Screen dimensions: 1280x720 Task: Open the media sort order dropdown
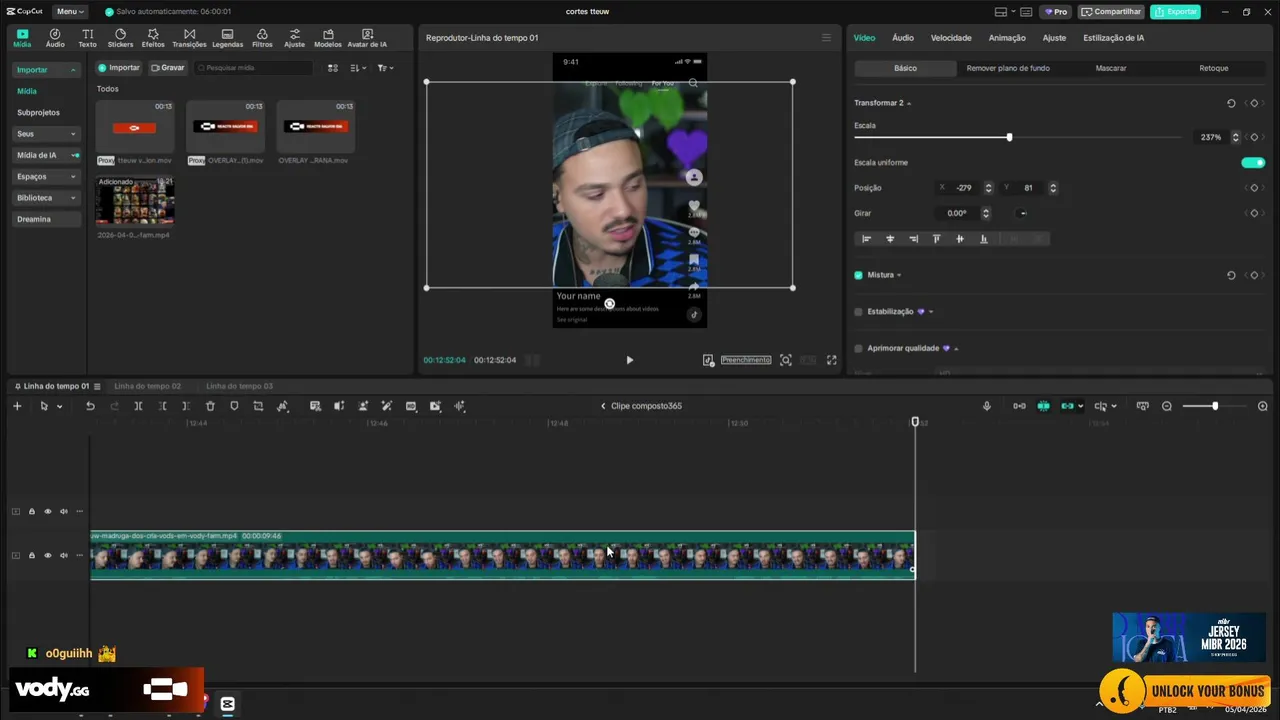pyautogui.click(x=358, y=68)
